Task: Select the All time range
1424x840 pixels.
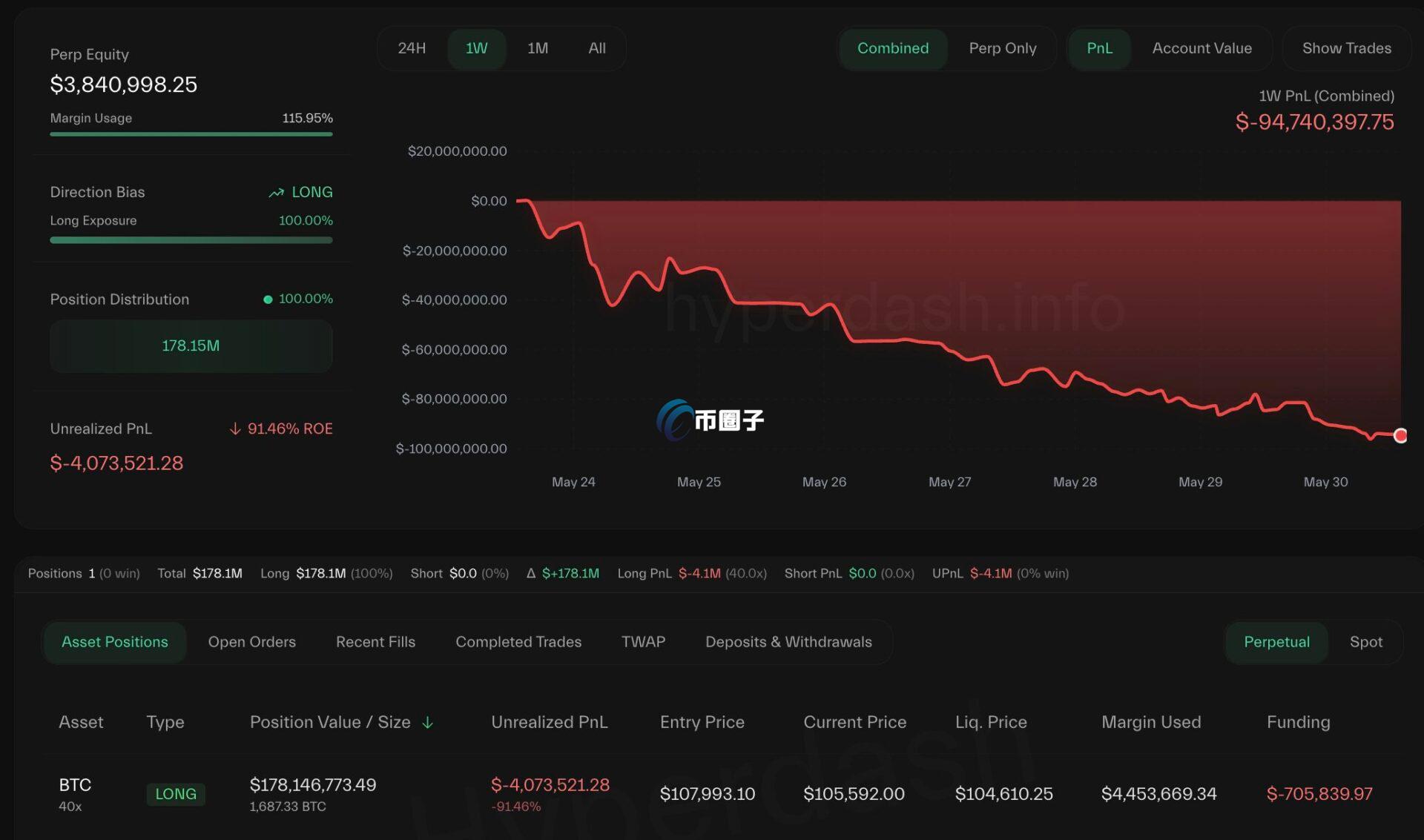Action: click(597, 48)
